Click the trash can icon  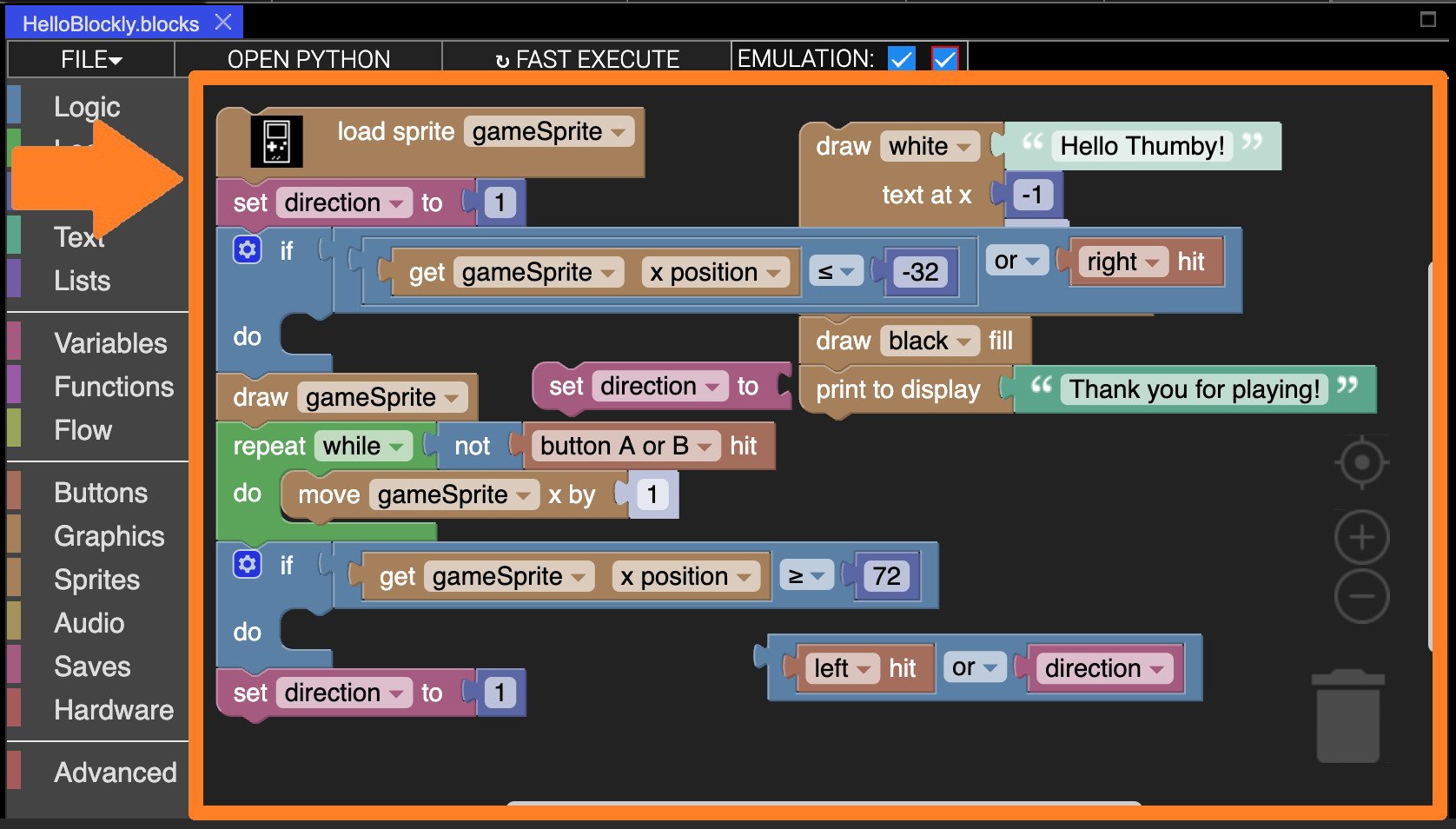(x=1347, y=717)
